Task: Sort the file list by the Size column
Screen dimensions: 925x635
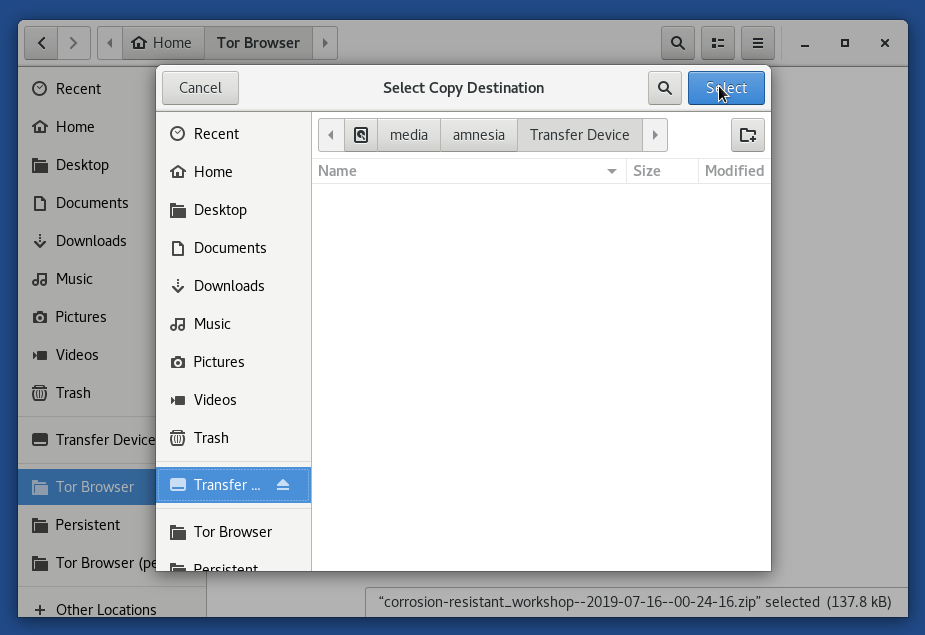Action: [662, 171]
